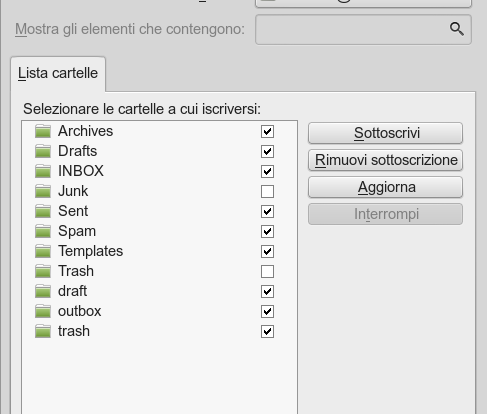Select the Templates folder icon
The width and height of the screenshot is (487, 414).
click(x=43, y=251)
